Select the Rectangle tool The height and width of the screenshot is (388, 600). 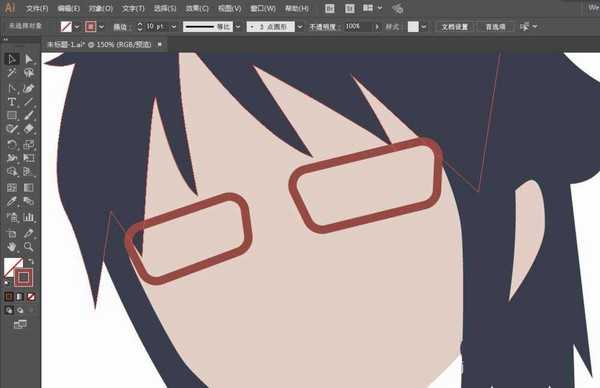[x=11, y=116]
